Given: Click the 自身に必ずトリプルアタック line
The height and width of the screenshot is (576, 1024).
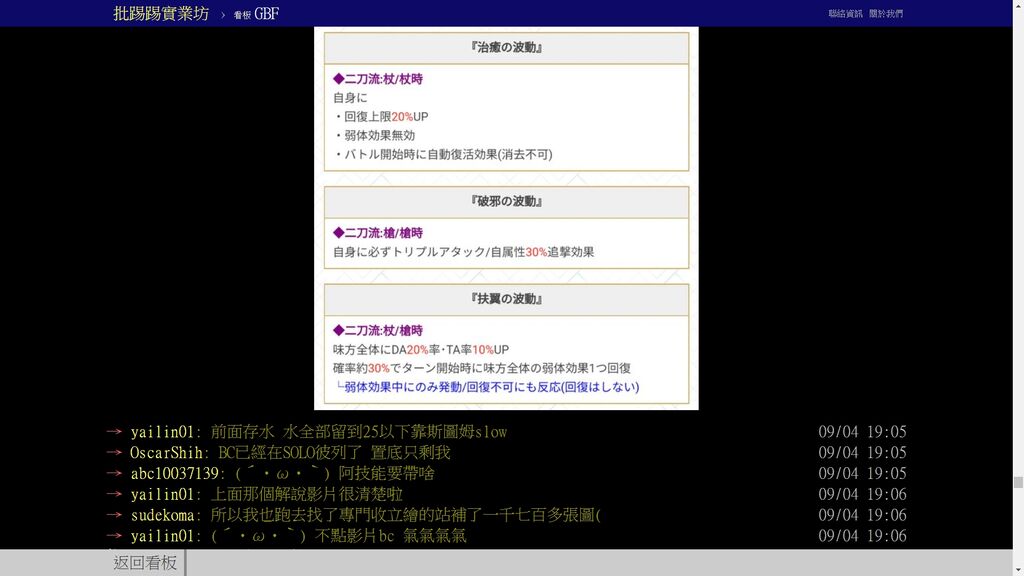Looking at the screenshot, I should (x=464, y=252).
